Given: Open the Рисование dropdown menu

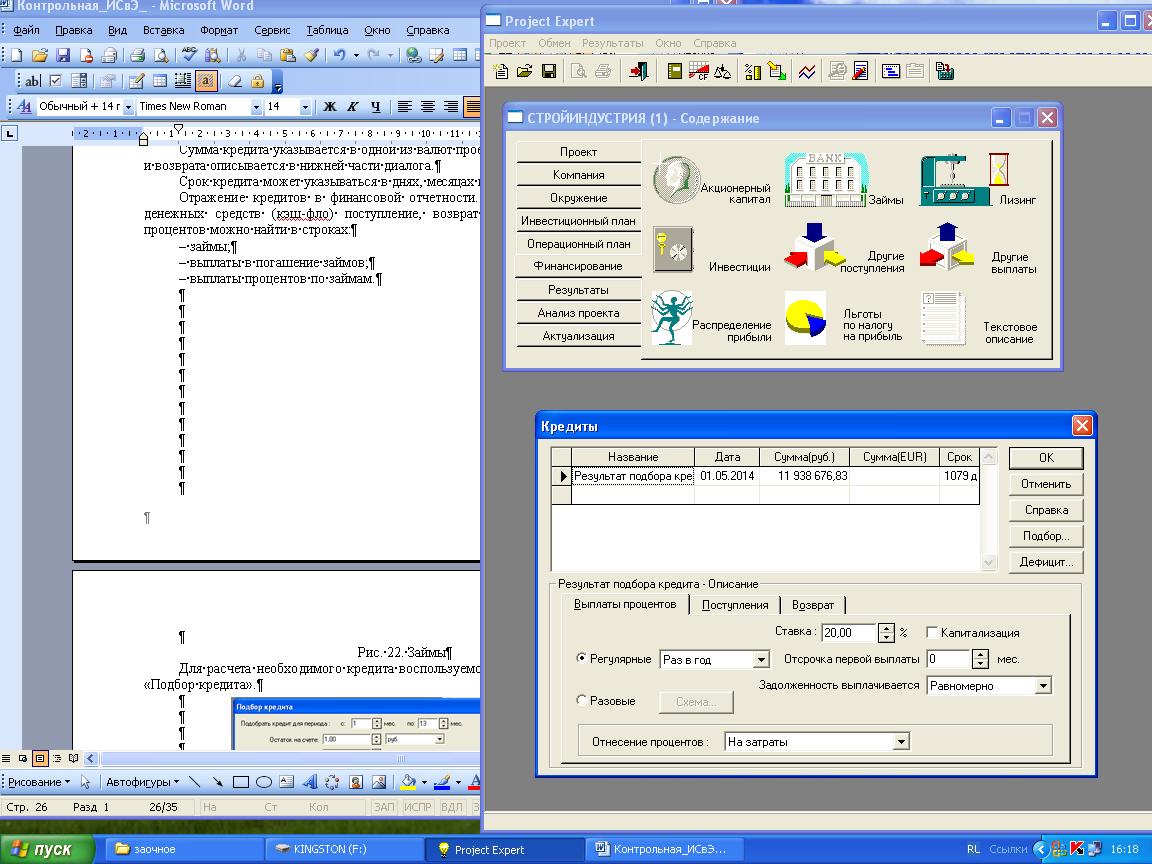Looking at the screenshot, I should tap(39, 782).
